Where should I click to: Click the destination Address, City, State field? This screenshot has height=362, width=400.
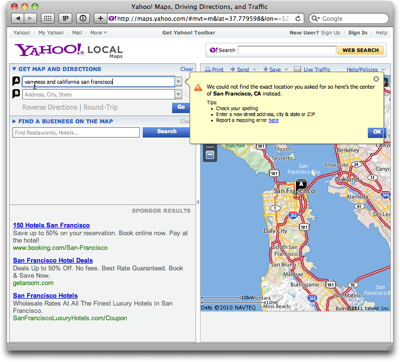(x=98, y=95)
